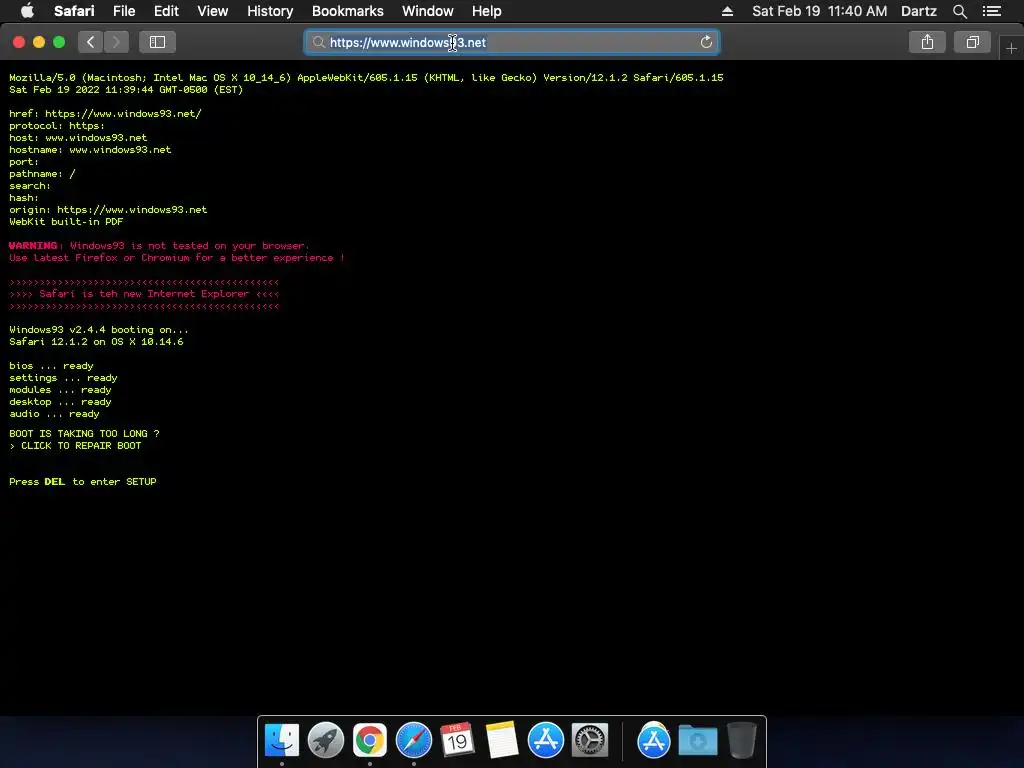Click 'BOOT IS TAKING TOO LONG ?' text
1024x768 pixels.
(84, 434)
